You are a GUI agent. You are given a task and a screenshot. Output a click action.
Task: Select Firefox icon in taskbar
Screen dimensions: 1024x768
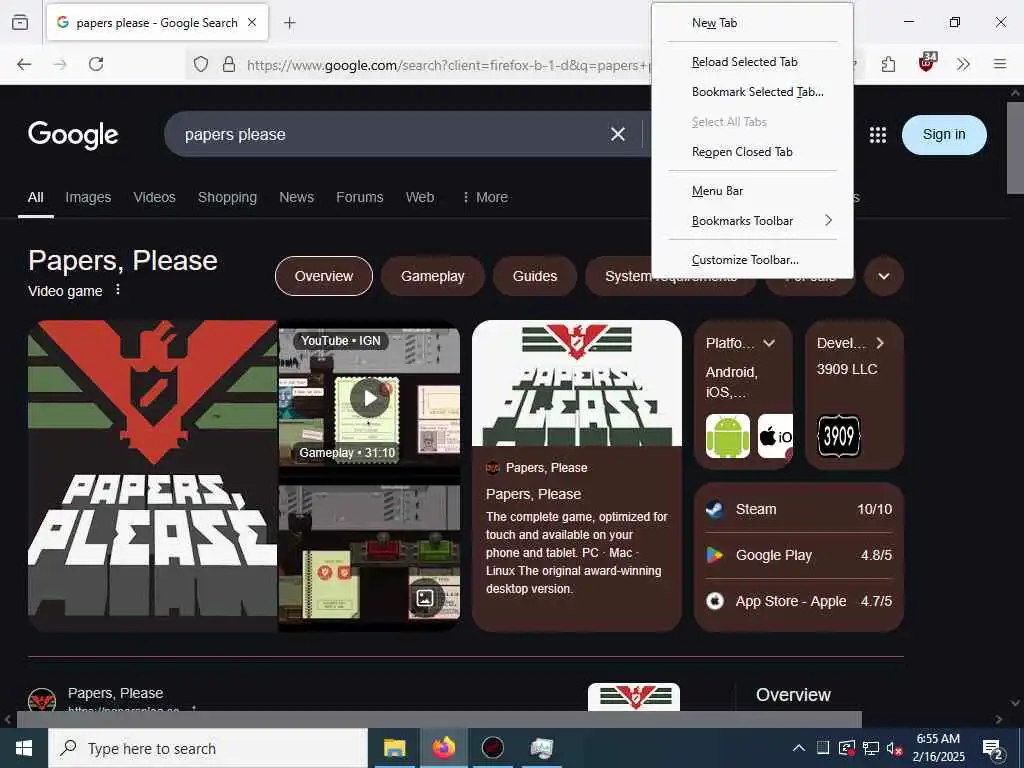(x=443, y=748)
